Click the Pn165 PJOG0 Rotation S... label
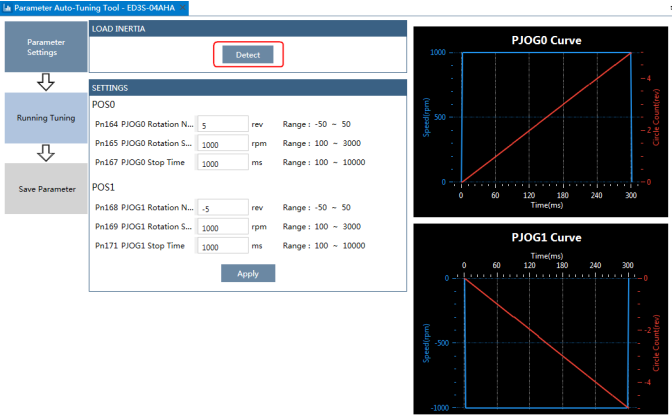 click(143, 143)
